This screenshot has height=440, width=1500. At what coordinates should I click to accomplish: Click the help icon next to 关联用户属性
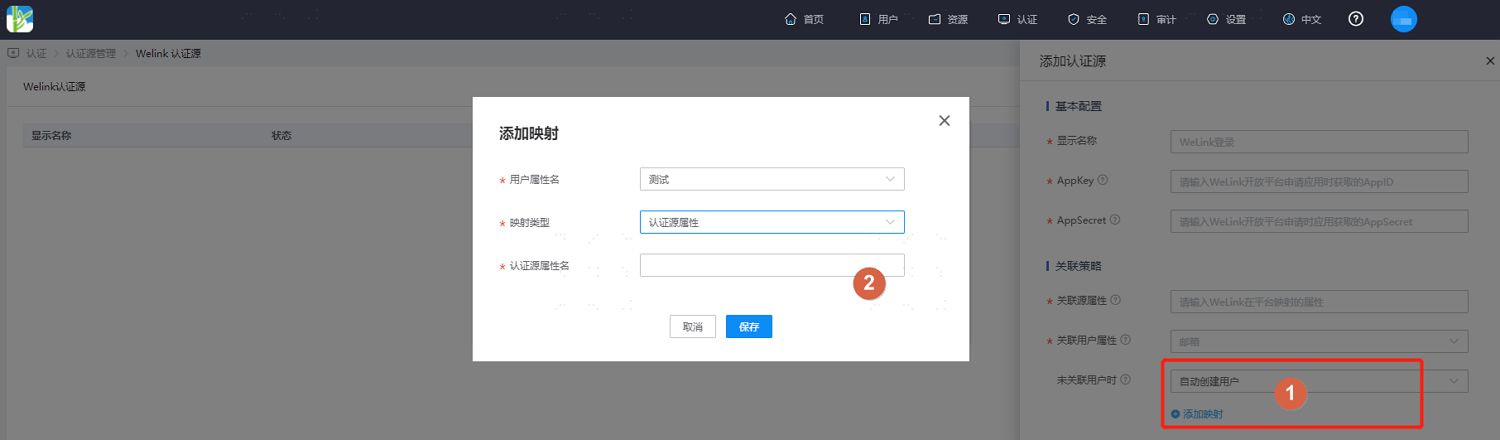point(1126,340)
